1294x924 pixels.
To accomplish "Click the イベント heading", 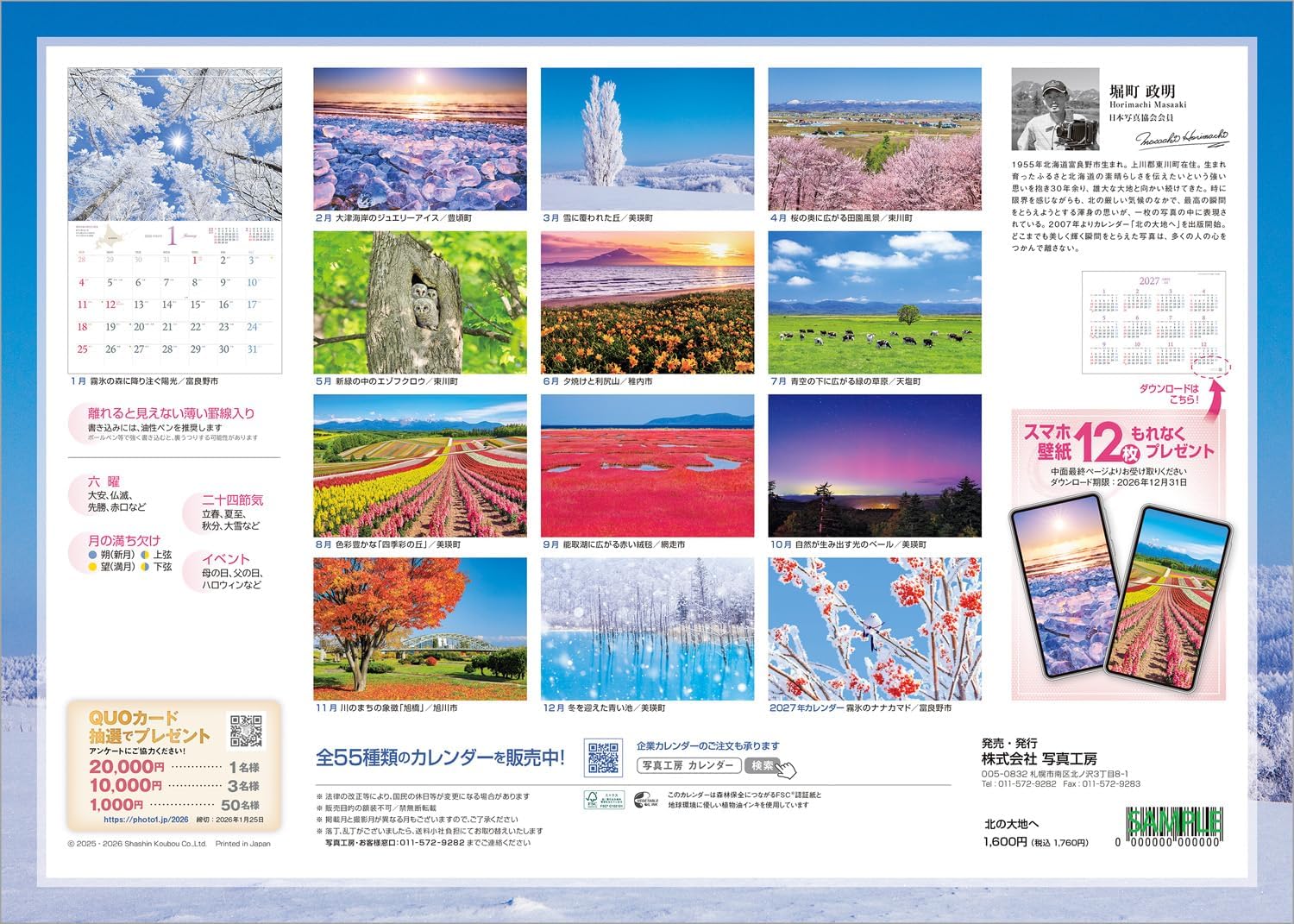I will [226, 559].
